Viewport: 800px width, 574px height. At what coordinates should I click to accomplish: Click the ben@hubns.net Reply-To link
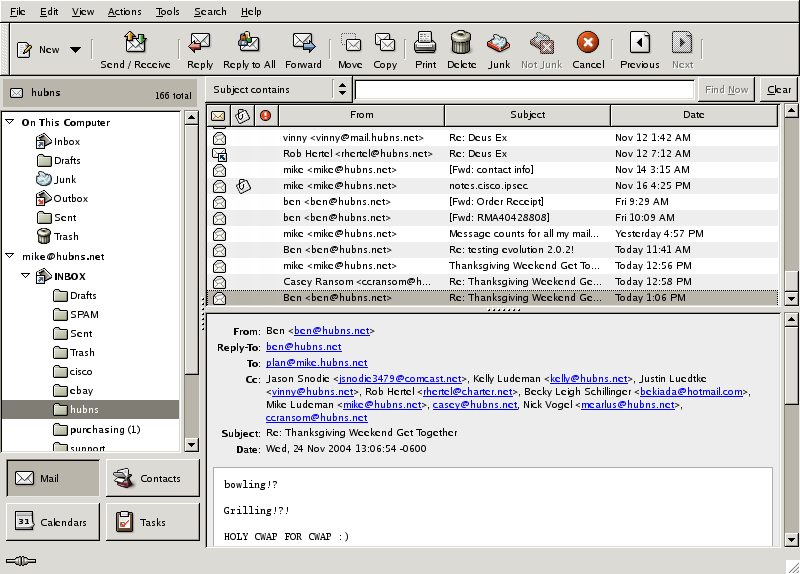303,347
